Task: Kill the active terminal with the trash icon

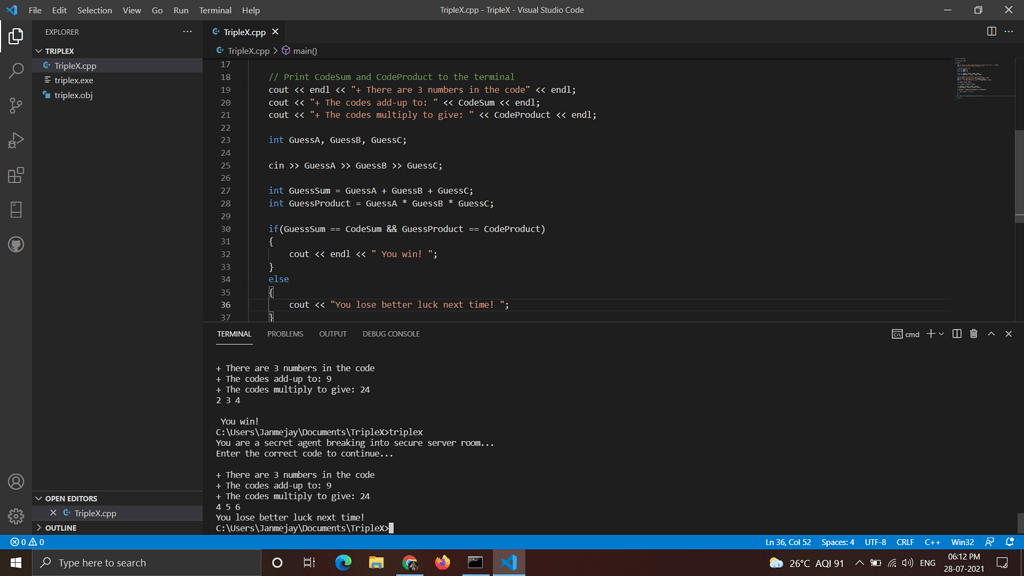Action: click(x=973, y=334)
